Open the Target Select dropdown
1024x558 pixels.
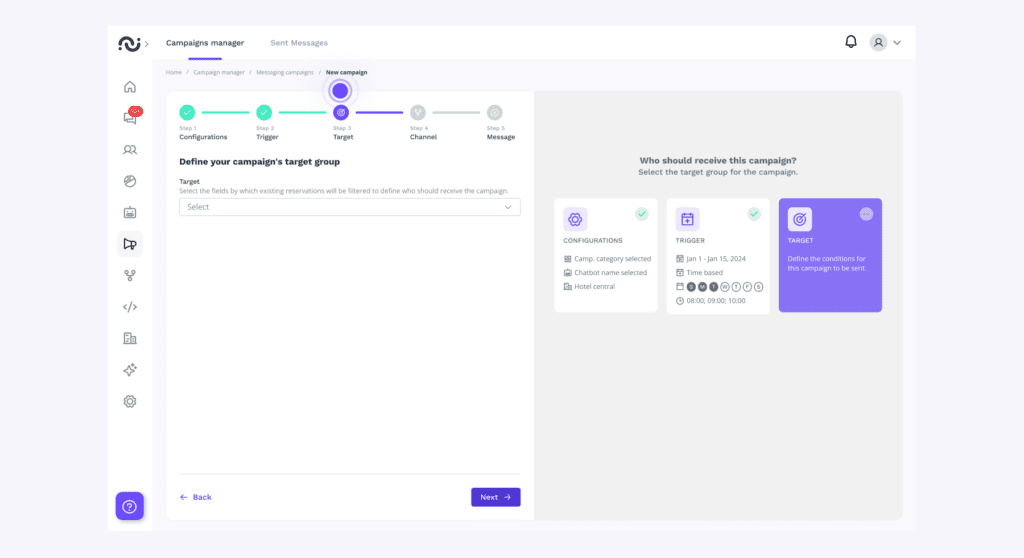[349, 207]
